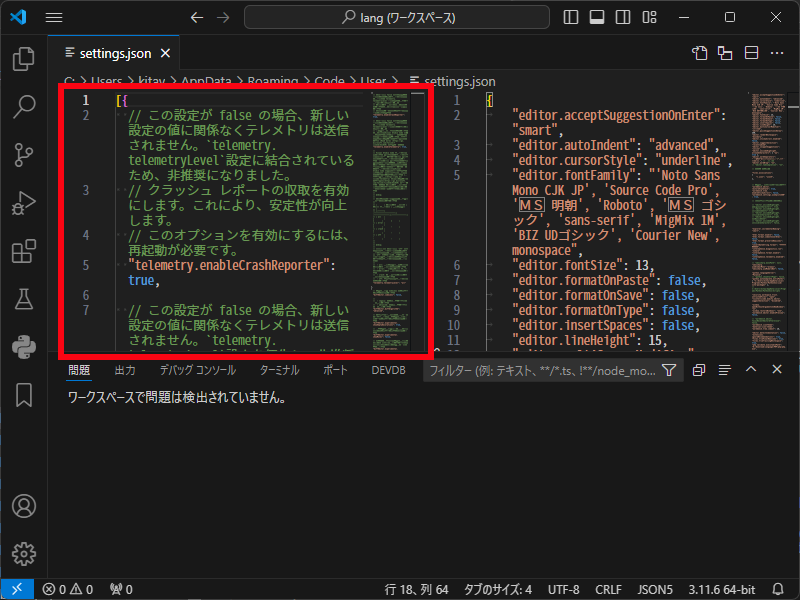Click the right editor minimap

[768, 221]
